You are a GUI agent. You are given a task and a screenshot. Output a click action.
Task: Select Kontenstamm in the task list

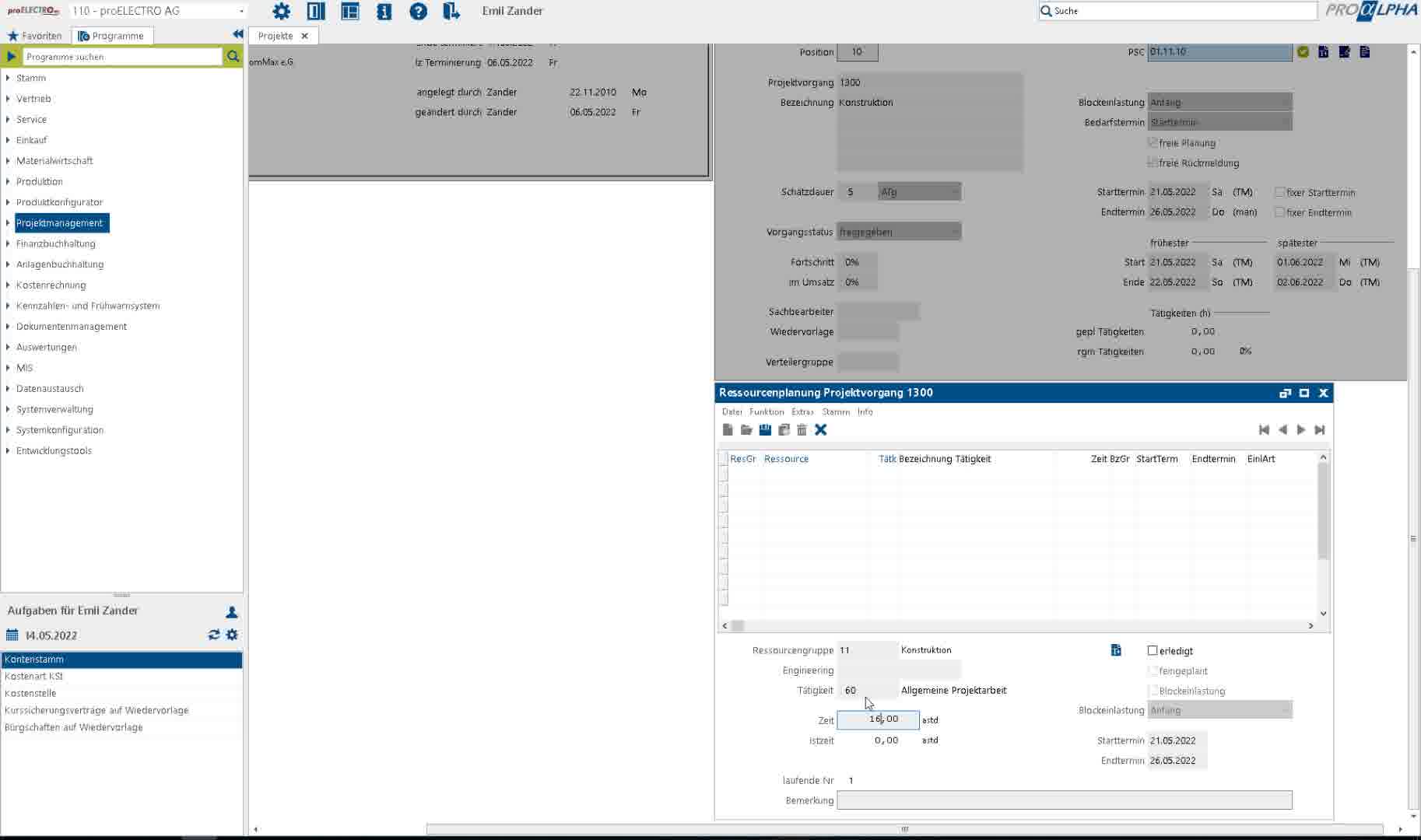[x=121, y=659]
